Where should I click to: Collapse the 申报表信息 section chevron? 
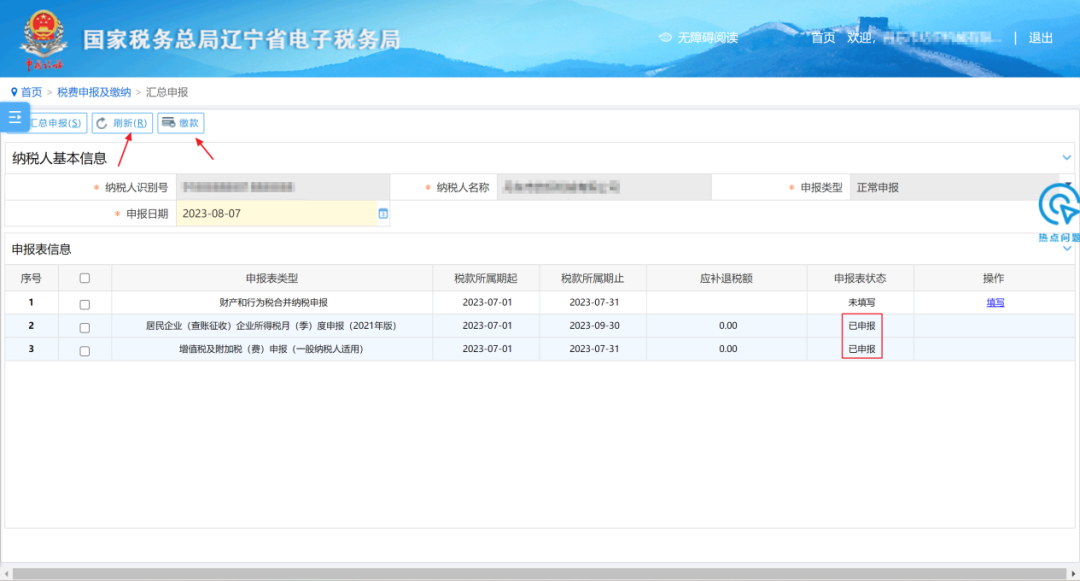pos(1067,249)
